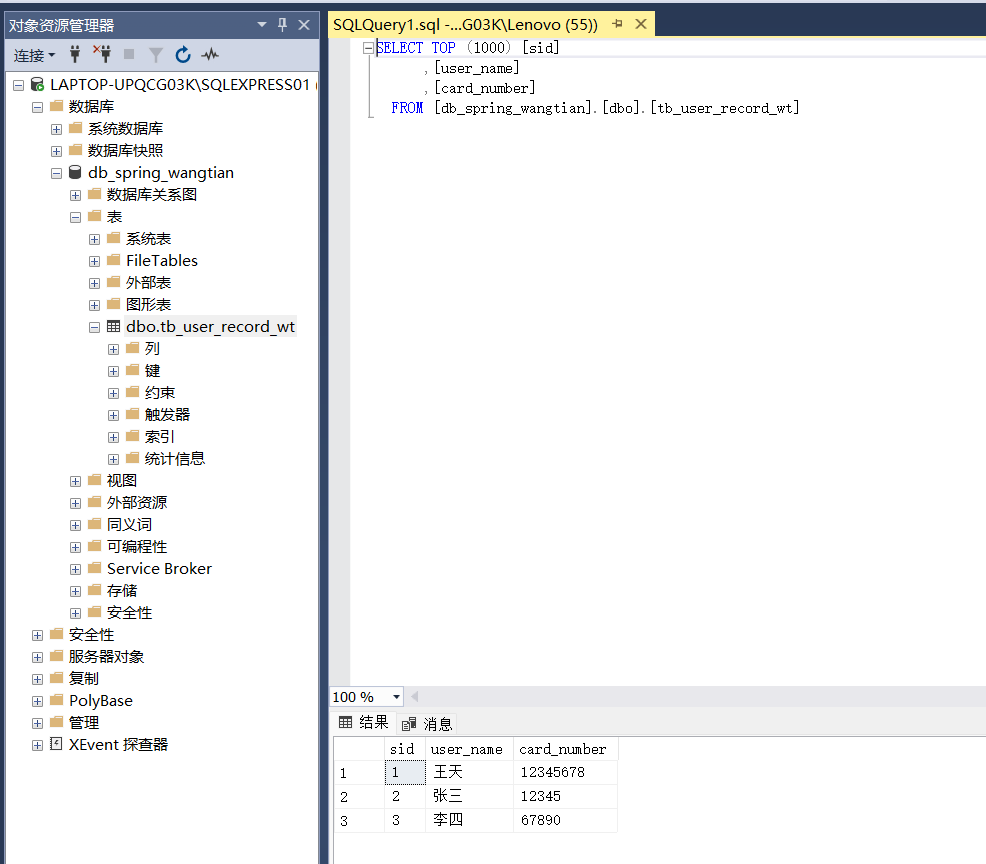Collapse the dbo.tb_user_record_wt table node
986x864 pixels.
(x=94, y=327)
